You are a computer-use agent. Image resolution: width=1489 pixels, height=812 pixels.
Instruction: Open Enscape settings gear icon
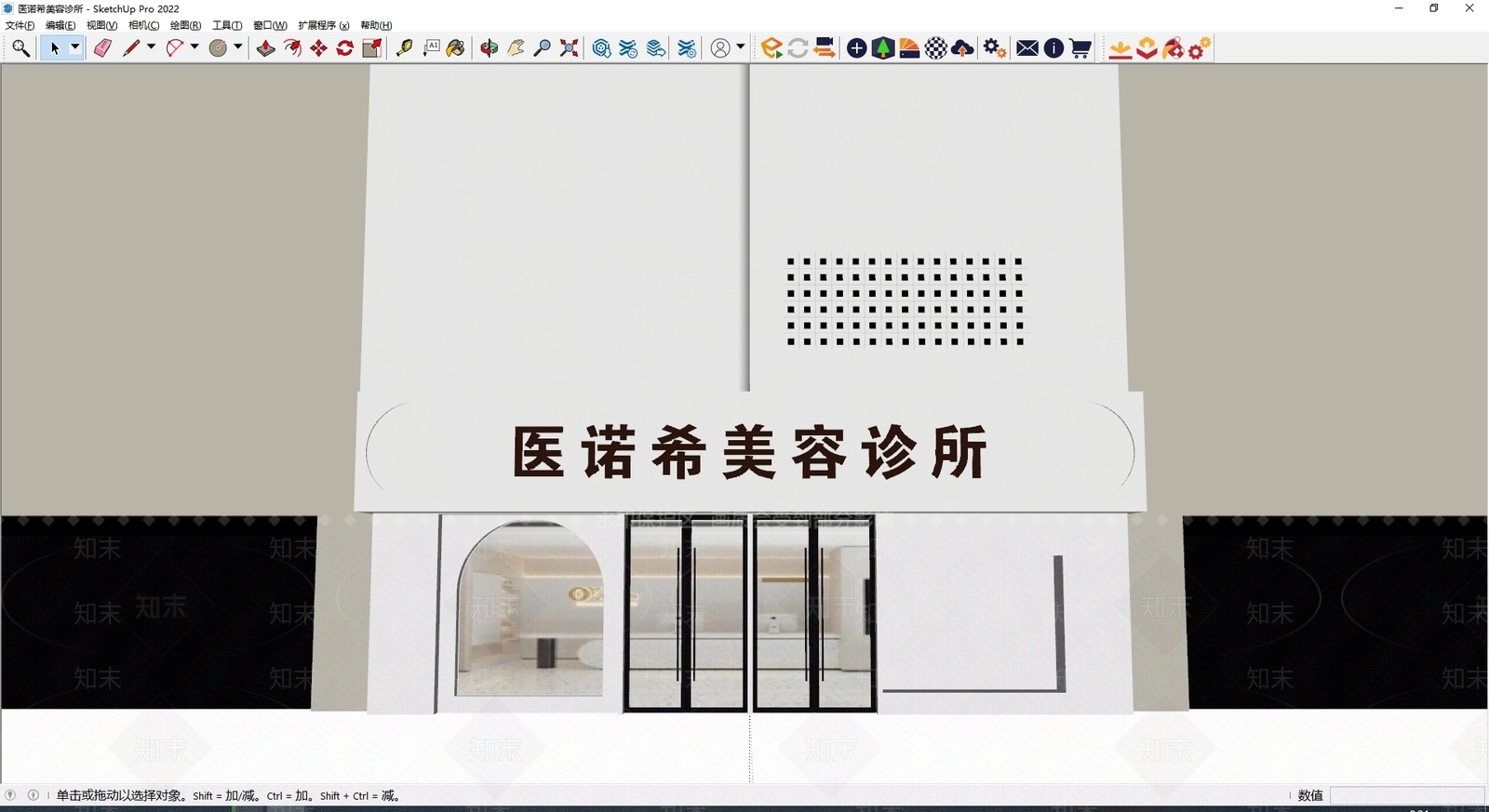click(x=995, y=48)
